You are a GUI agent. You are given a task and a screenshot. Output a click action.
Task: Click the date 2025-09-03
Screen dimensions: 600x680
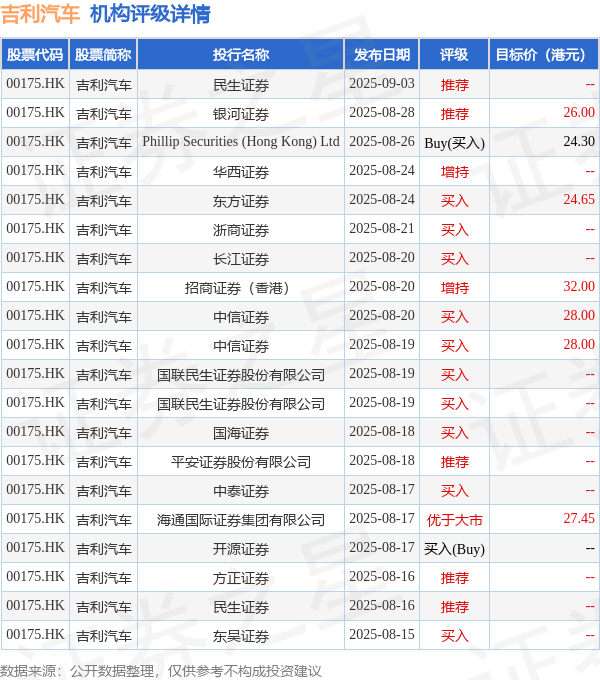pyautogui.click(x=382, y=83)
